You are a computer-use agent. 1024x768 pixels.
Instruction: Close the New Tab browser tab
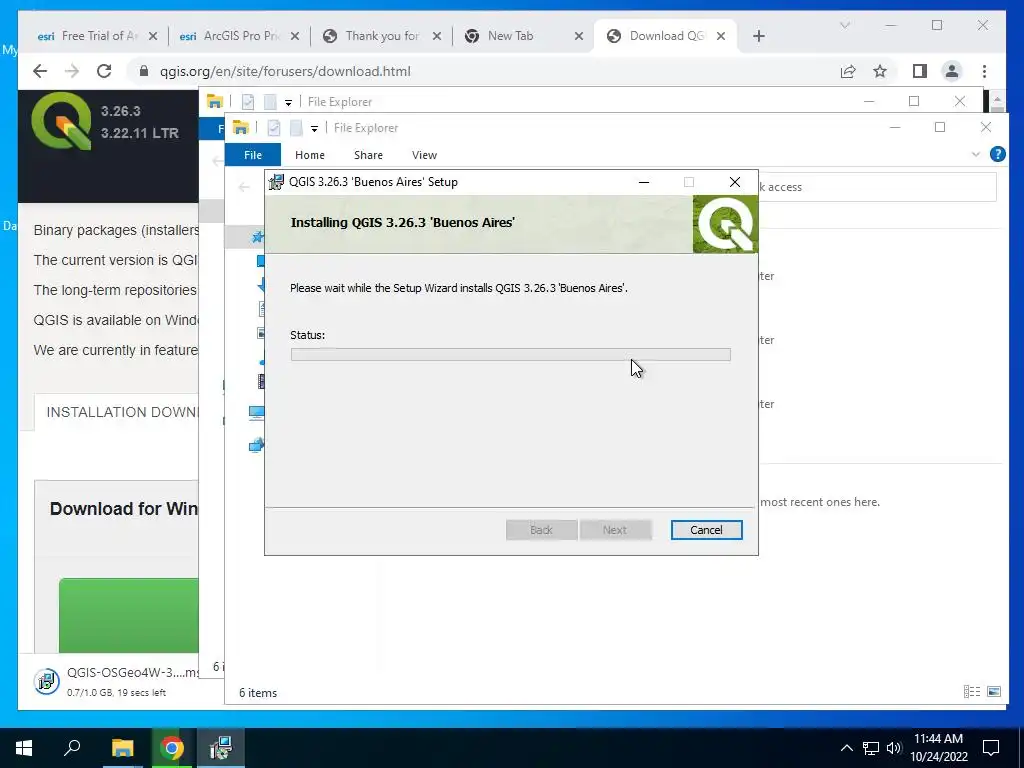(x=579, y=36)
